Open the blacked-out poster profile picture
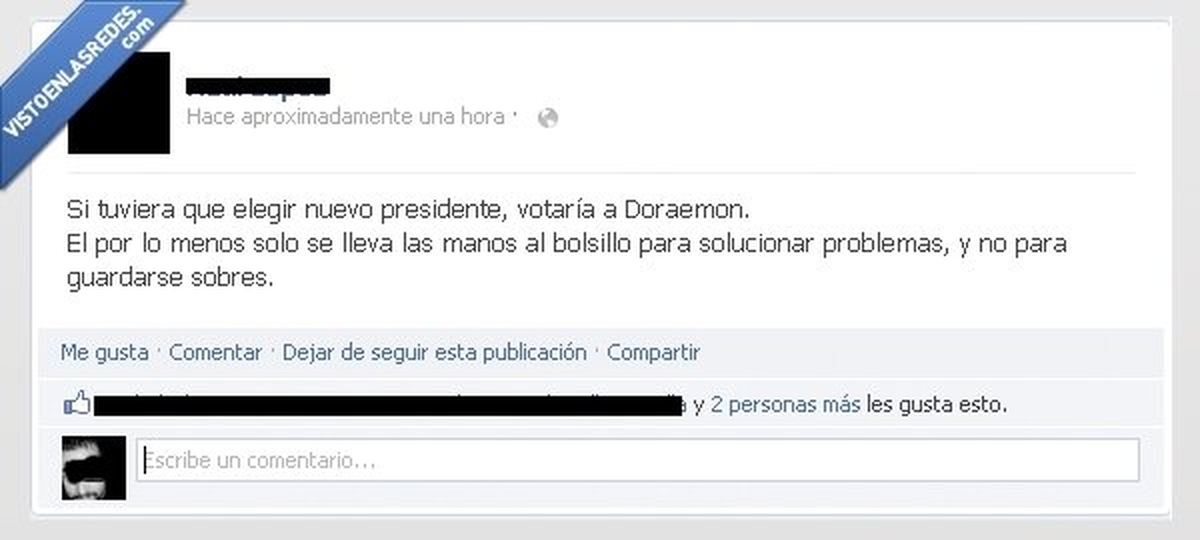The image size is (1200, 540). 119,103
